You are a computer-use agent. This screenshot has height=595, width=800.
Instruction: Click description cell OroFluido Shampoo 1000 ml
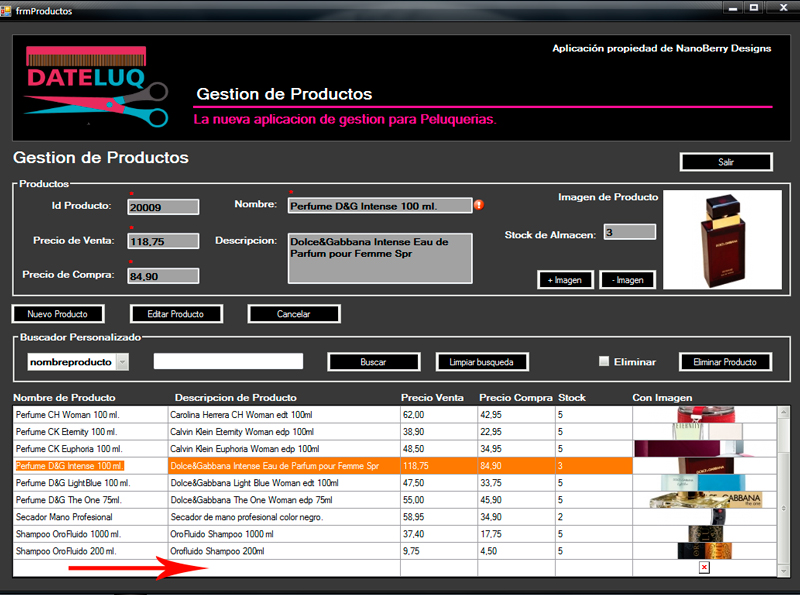(x=284, y=534)
